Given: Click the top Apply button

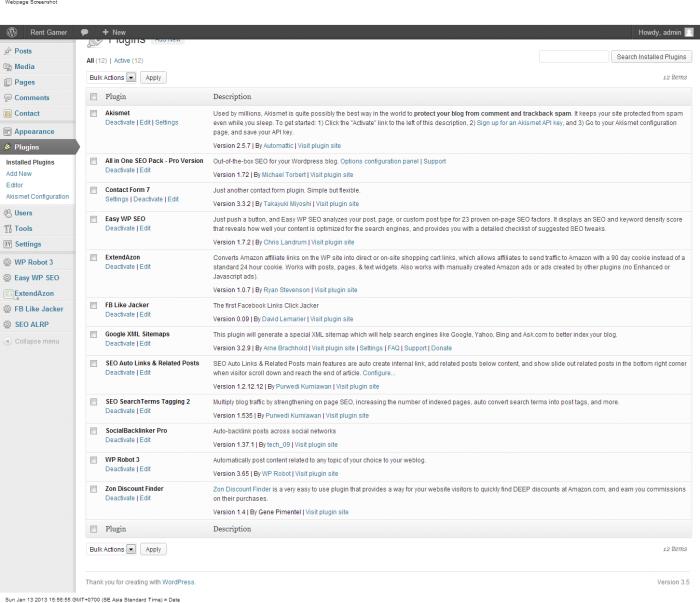Looking at the screenshot, I should pos(153,78).
